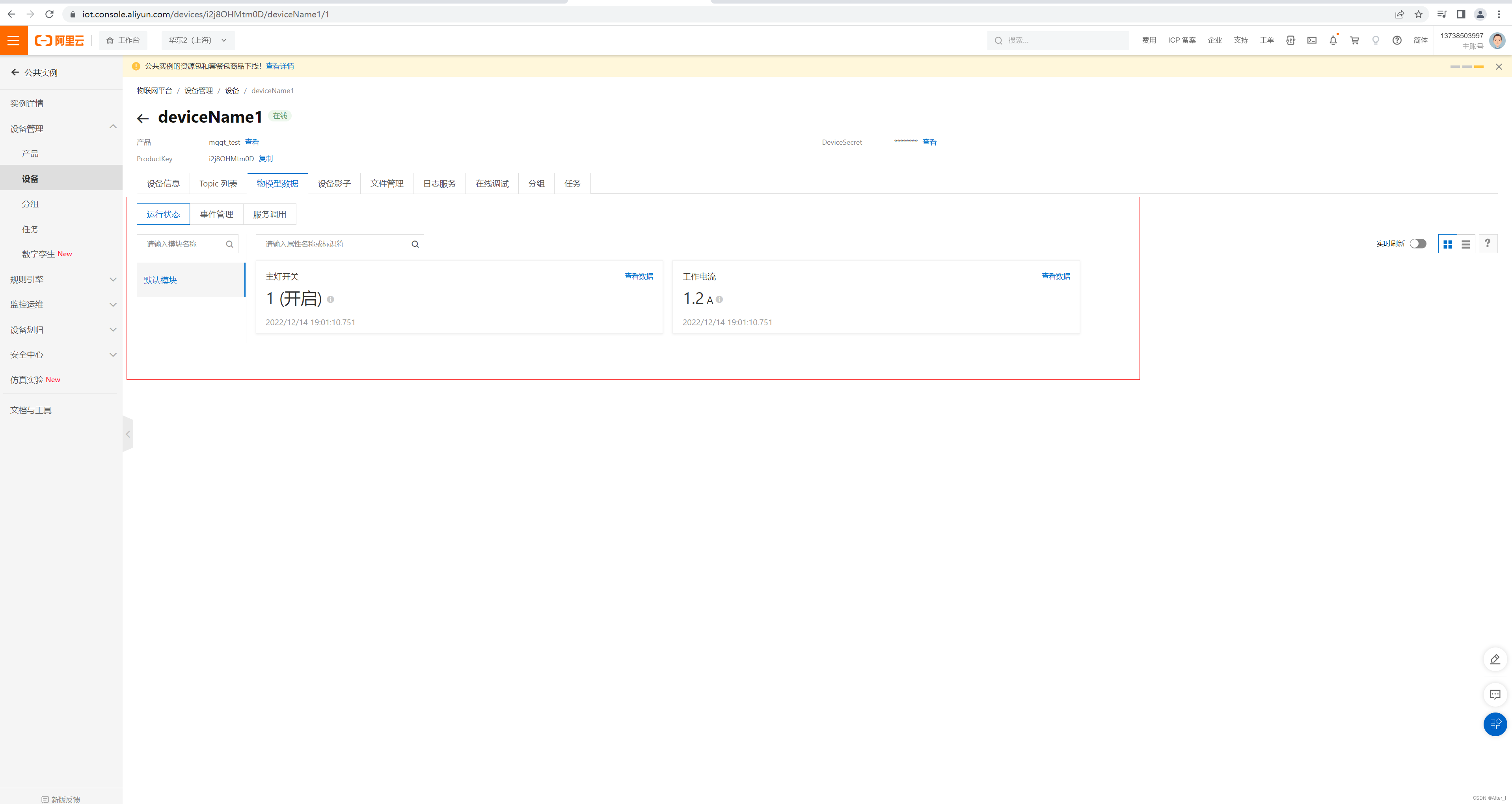Click the back arrow beside deviceName1

pos(143,119)
